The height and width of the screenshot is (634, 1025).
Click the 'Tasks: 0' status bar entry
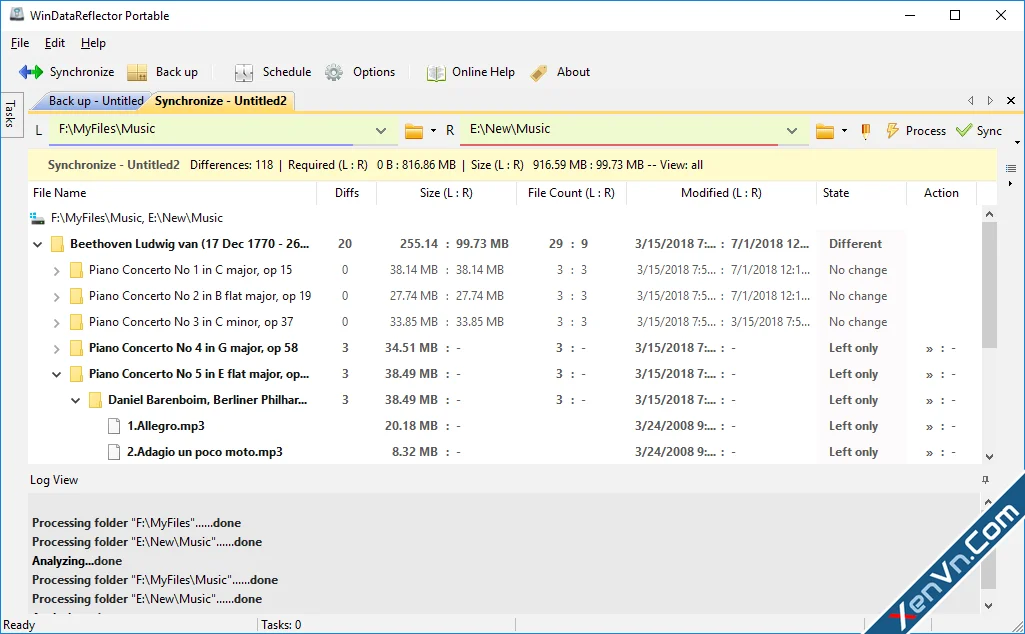(x=281, y=625)
